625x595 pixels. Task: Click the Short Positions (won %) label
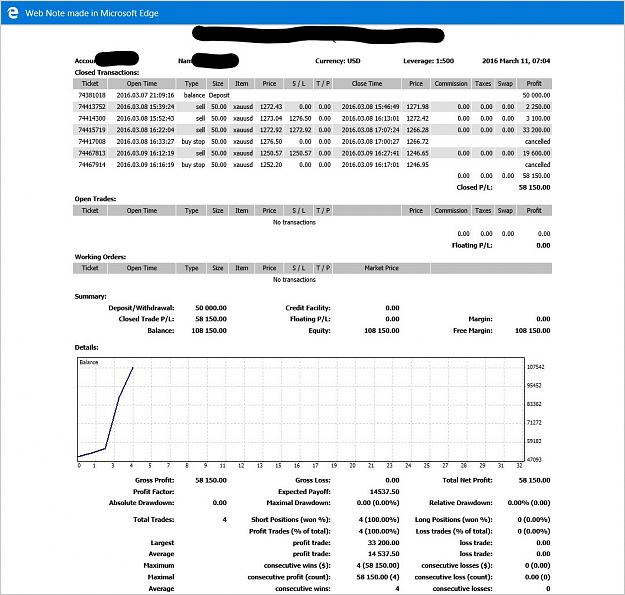click(x=291, y=520)
